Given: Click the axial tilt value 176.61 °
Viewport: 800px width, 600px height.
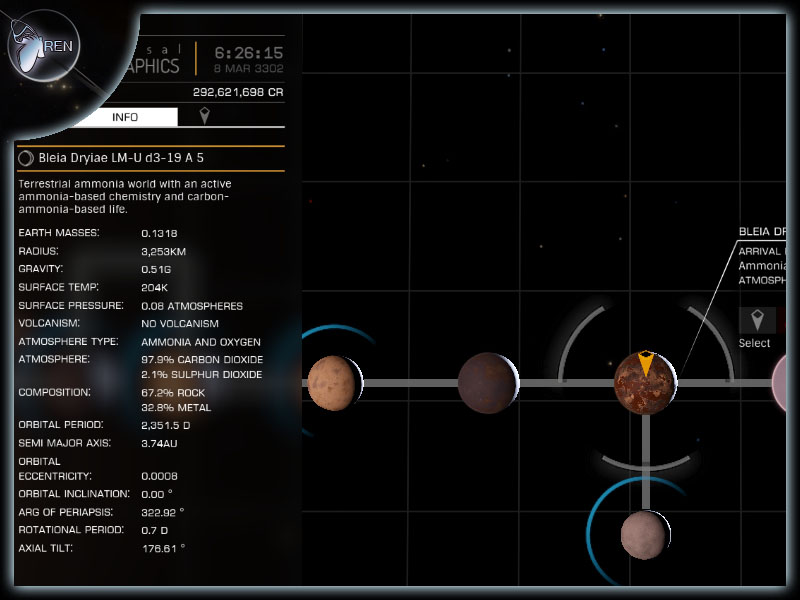Looking at the screenshot, I should click(x=164, y=548).
